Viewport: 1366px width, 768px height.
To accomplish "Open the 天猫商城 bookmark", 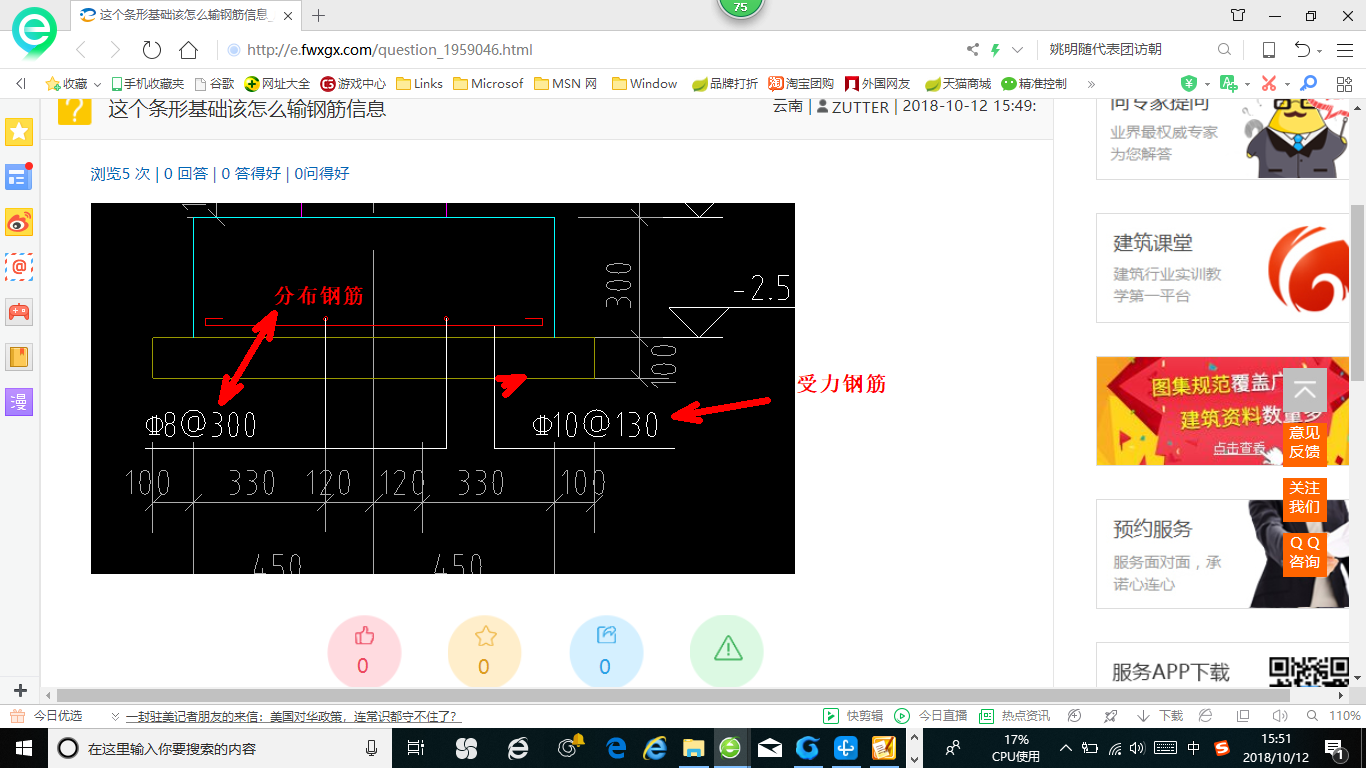I will click(958, 84).
